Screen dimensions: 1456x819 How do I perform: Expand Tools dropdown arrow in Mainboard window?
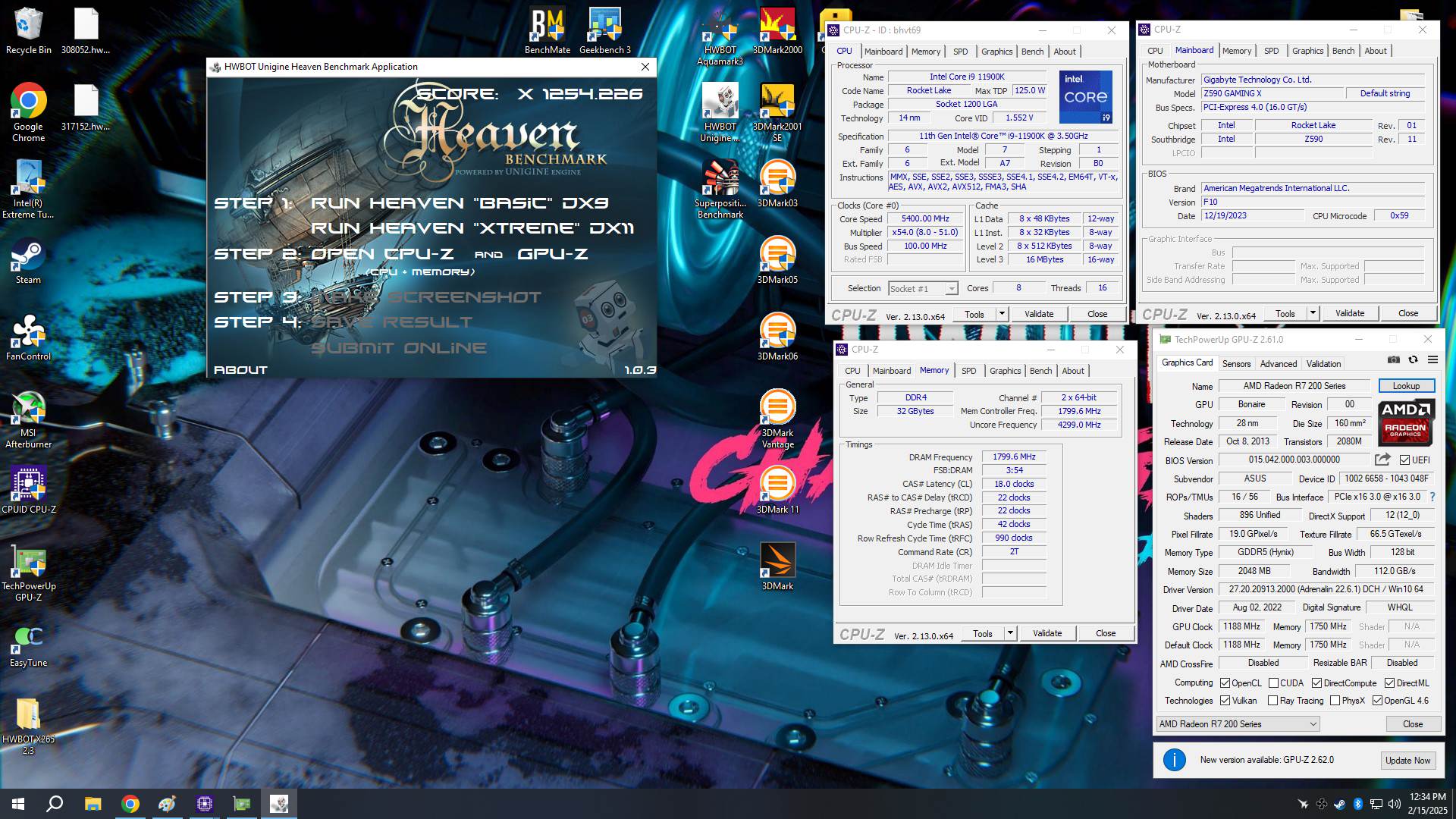pos(1312,313)
